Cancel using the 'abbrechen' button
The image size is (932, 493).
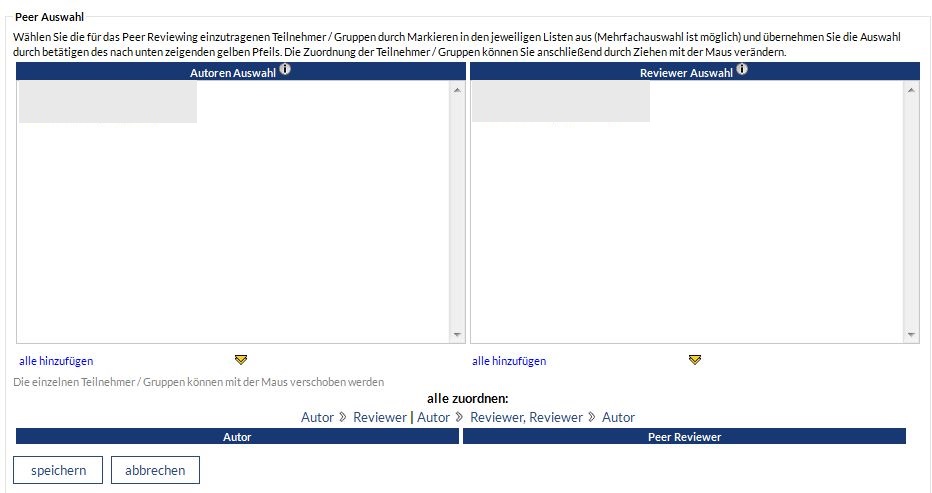tap(155, 470)
